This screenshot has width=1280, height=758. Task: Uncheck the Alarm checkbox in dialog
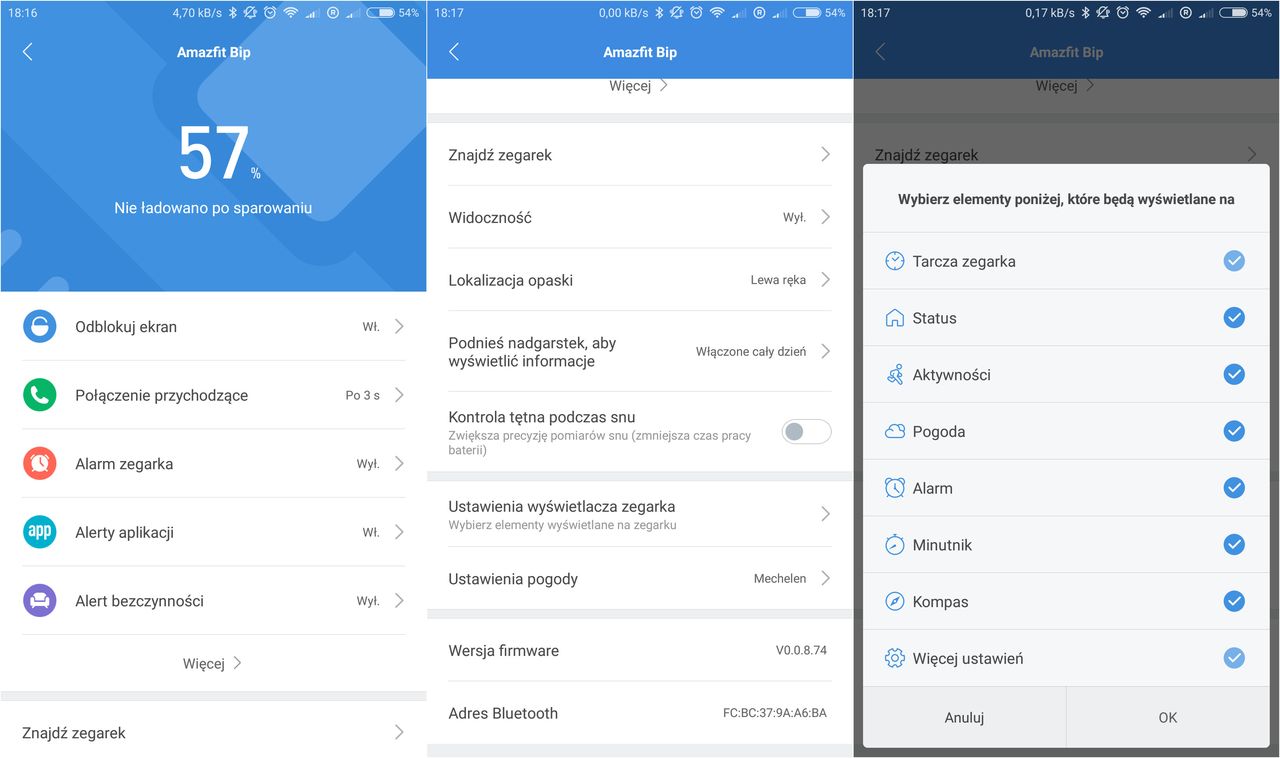[x=1234, y=488]
